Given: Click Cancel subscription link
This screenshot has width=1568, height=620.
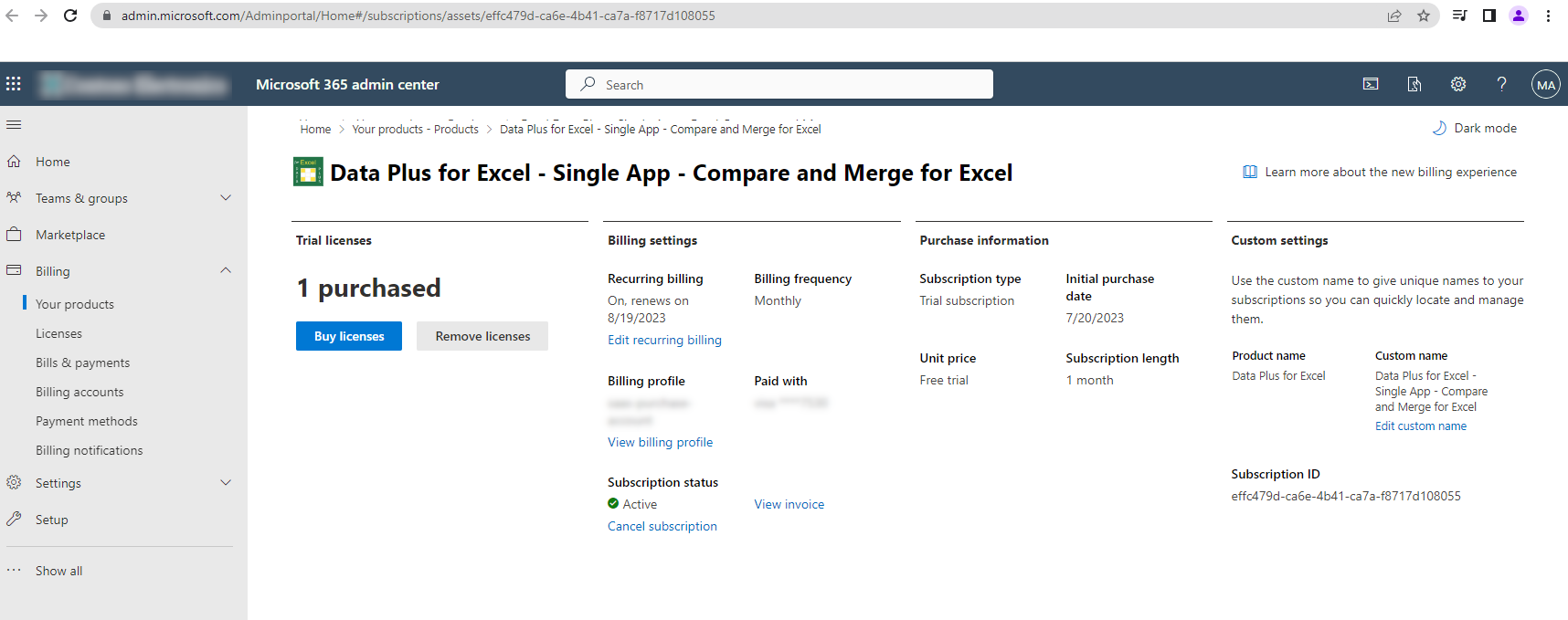Looking at the screenshot, I should tap(662, 526).
